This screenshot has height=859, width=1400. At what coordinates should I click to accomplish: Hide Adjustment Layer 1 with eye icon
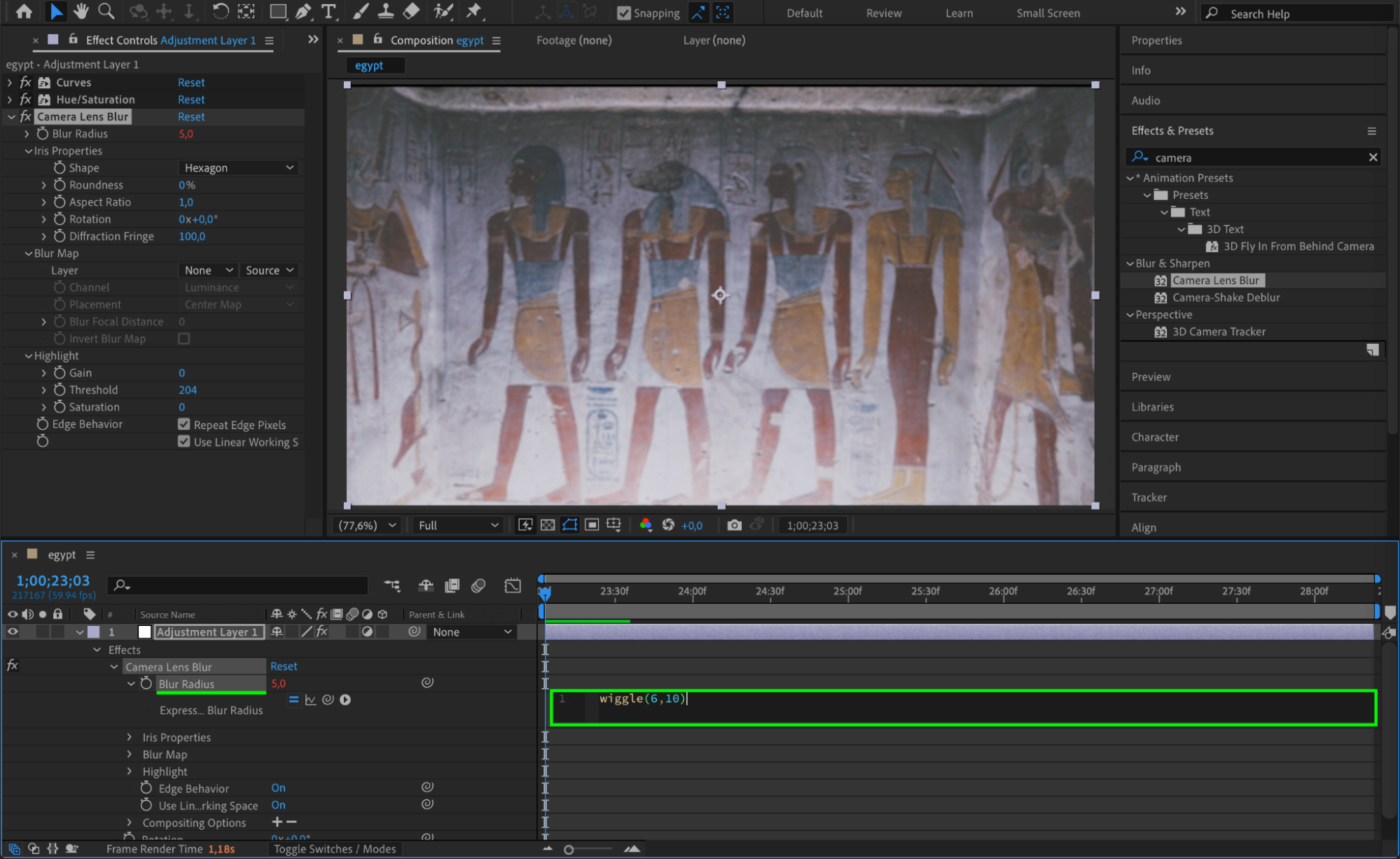coord(13,631)
